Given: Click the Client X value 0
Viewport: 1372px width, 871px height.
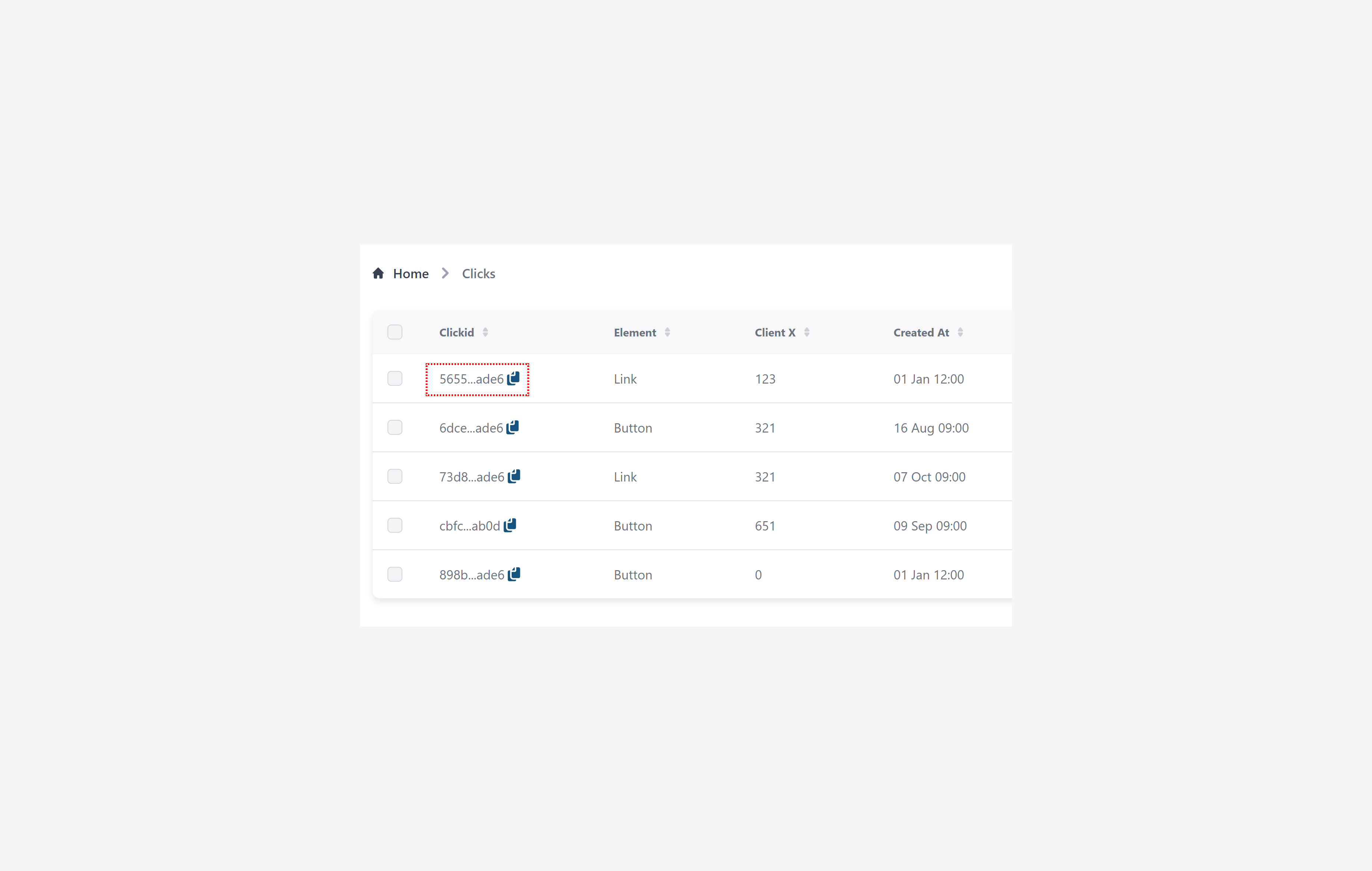Looking at the screenshot, I should [x=758, y=575].
